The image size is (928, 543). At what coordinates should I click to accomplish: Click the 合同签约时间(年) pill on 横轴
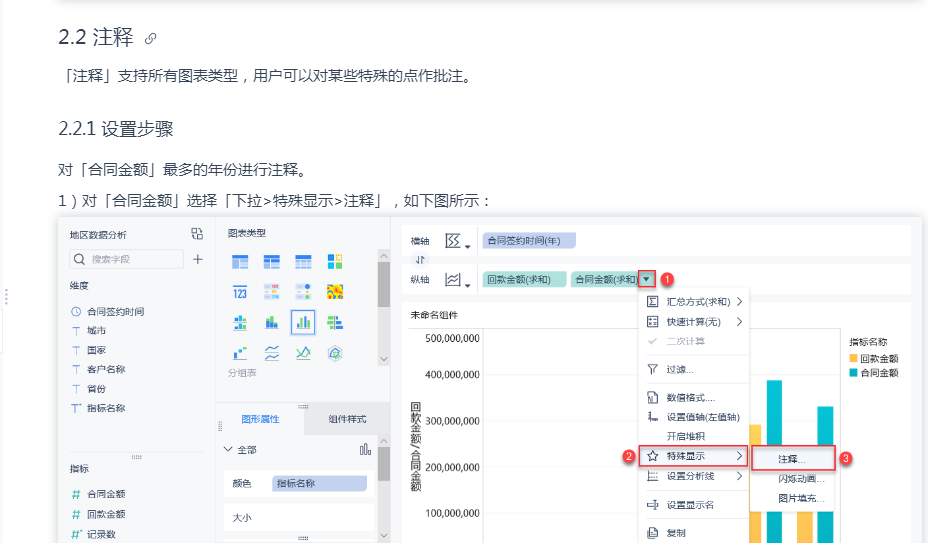(x=529, y=240)
